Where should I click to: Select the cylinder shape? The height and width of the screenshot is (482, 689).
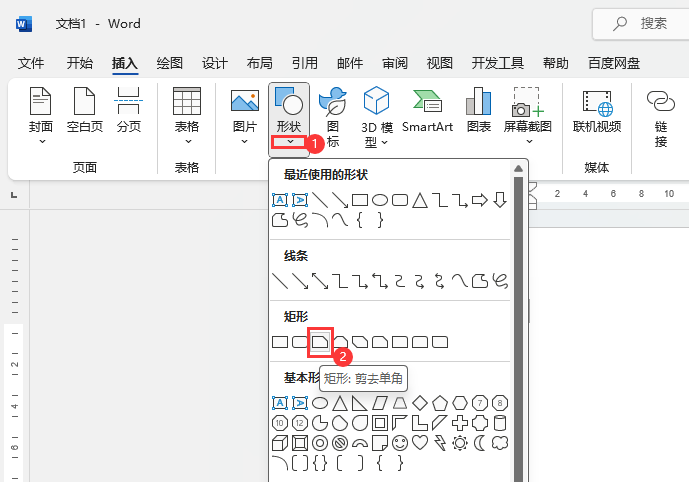point(500,423)
